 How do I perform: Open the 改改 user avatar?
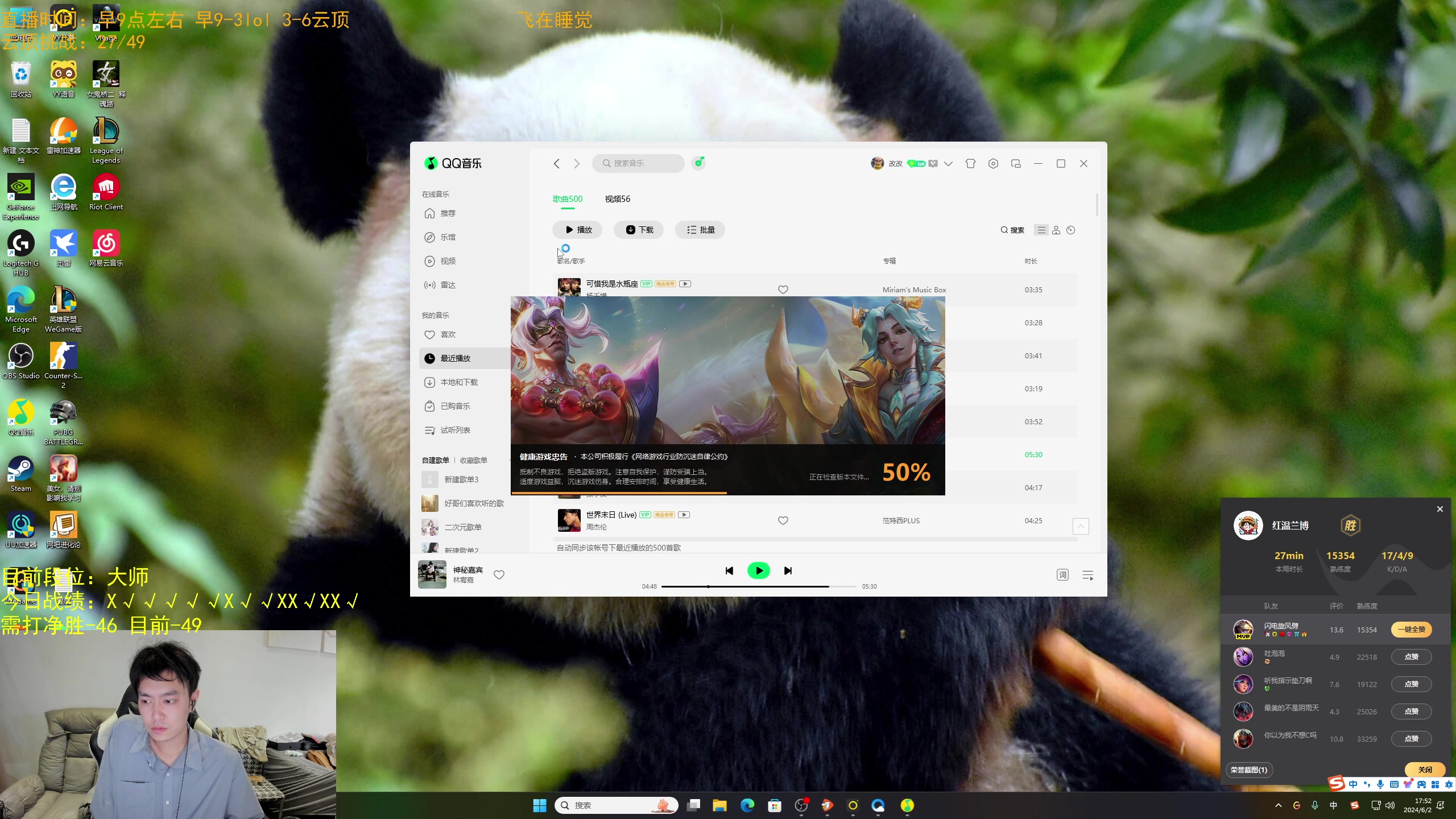pos(877,163)
